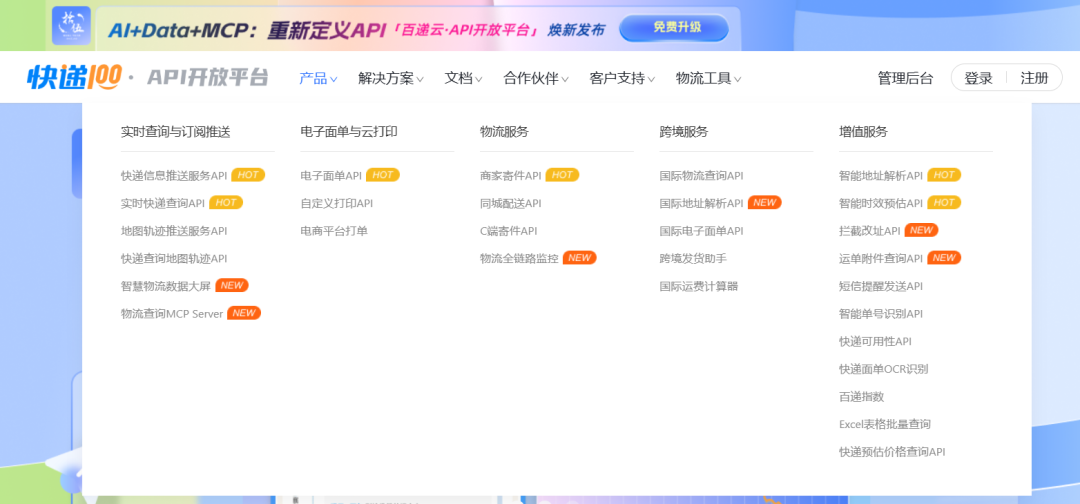Select 短信提醒发送API
Image resolution: width=1080 pixels, height=504 pixels.
pos(881,286)
